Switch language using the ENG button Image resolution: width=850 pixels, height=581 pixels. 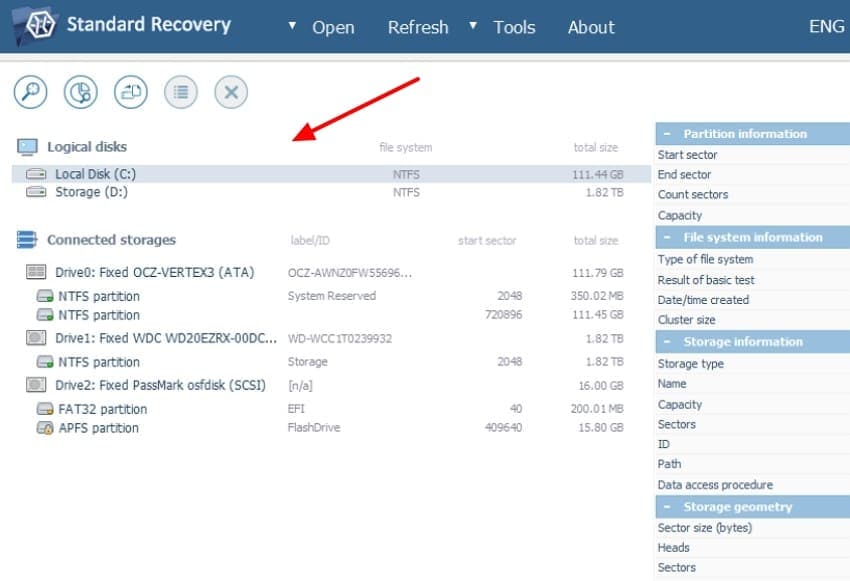826,26
